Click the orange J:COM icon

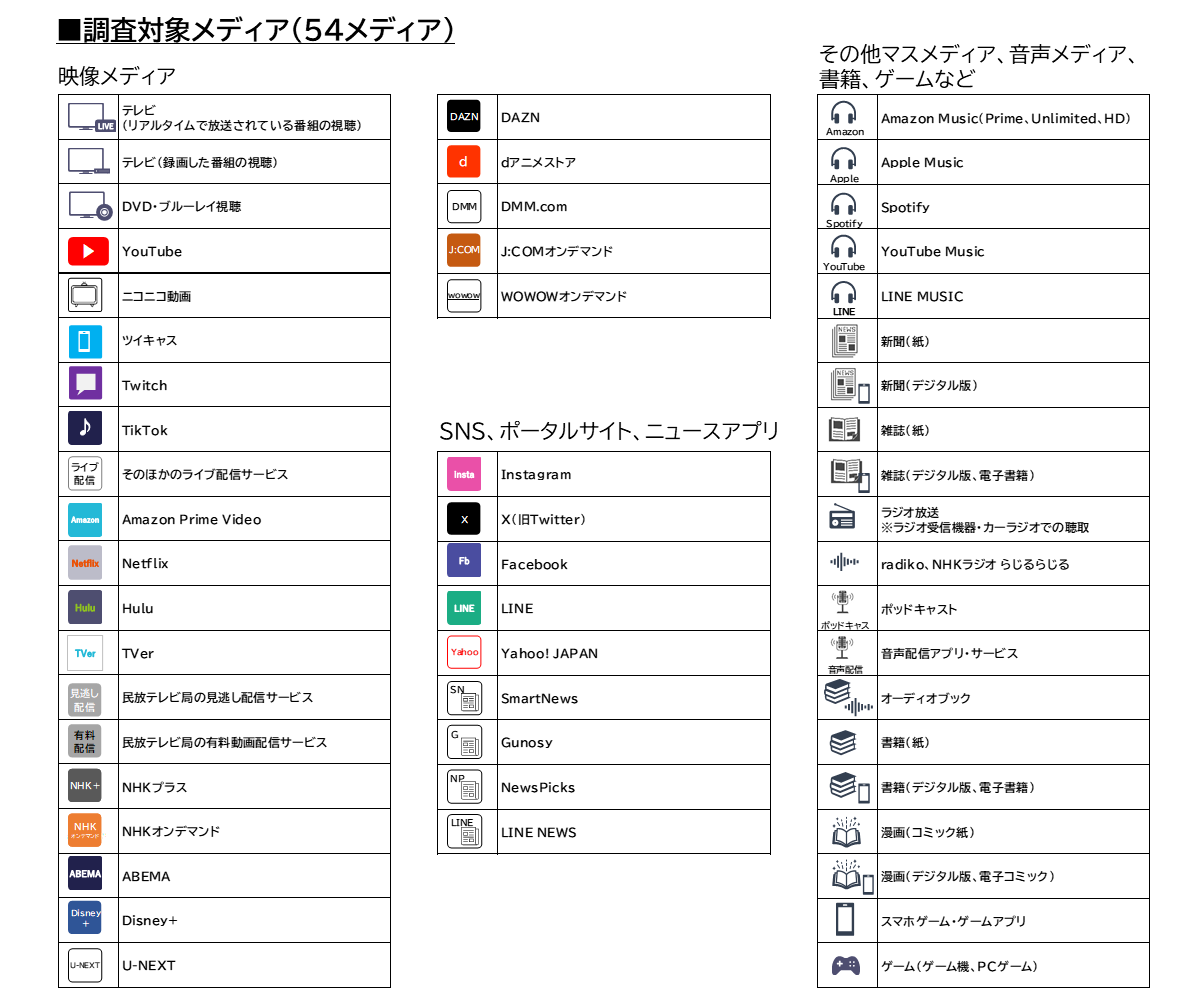tap(464, 250)
